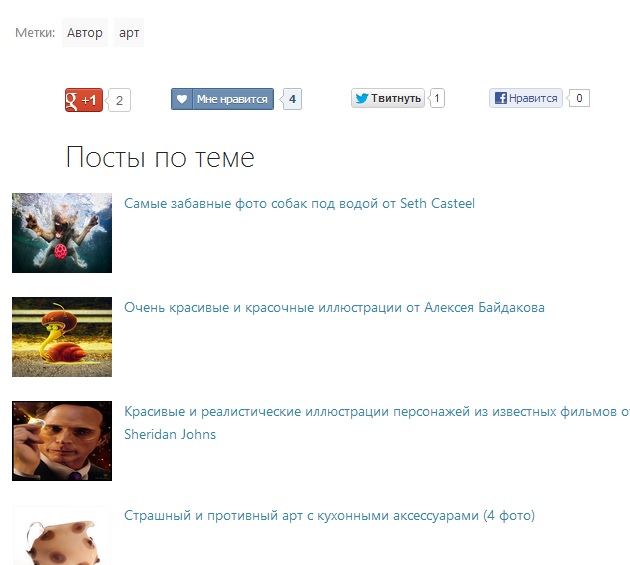Click the VK like counter showing 4

tap(292, 99)
